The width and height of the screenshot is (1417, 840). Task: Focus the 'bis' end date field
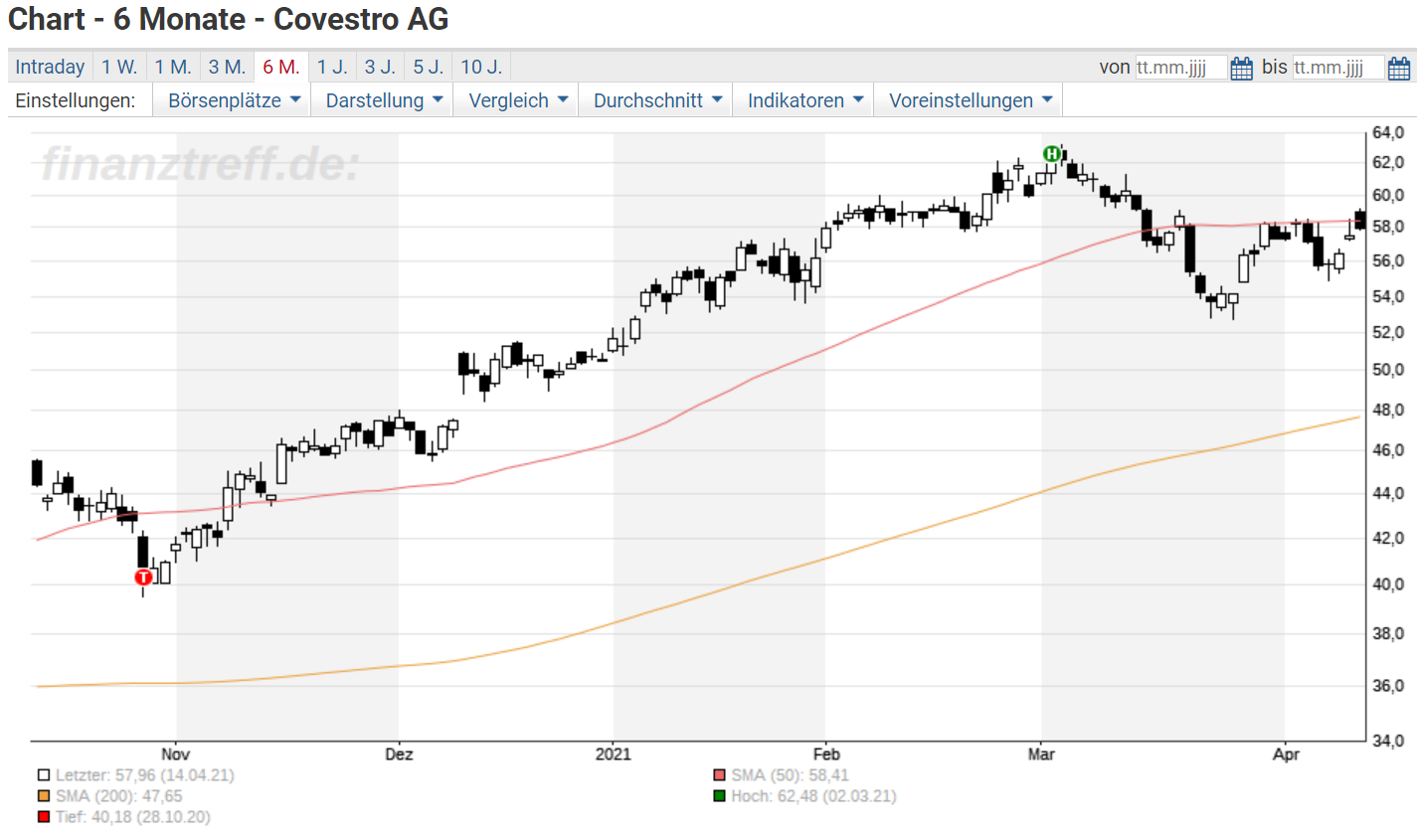[x=1338, y=68]
